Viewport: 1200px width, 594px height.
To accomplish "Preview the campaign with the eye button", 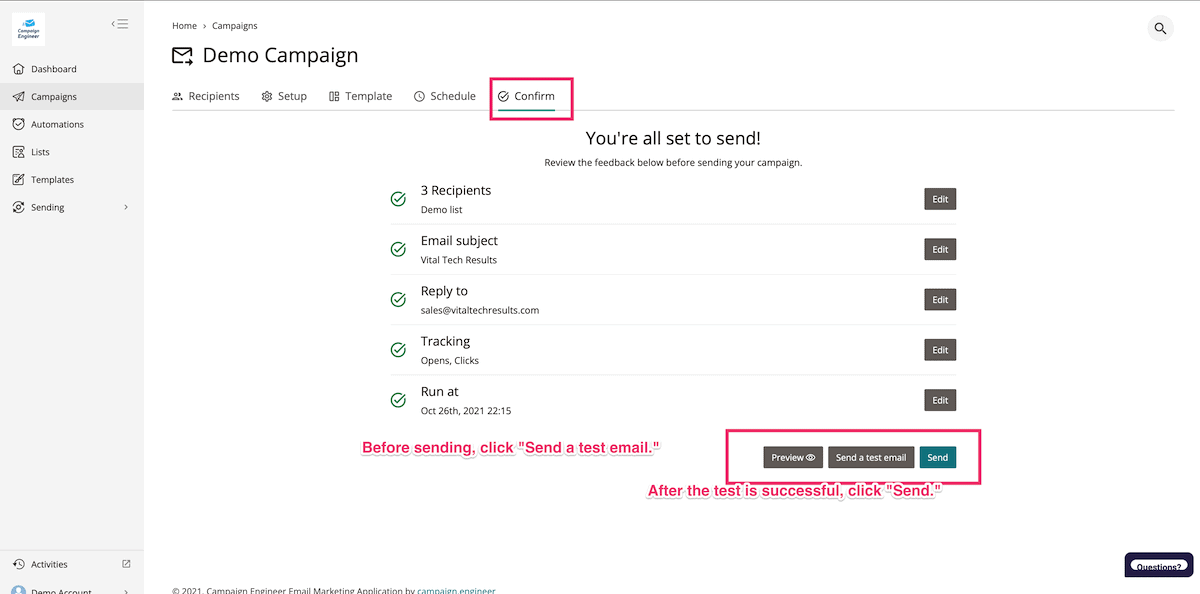I will pyautogui.click(x=793, y=457).
